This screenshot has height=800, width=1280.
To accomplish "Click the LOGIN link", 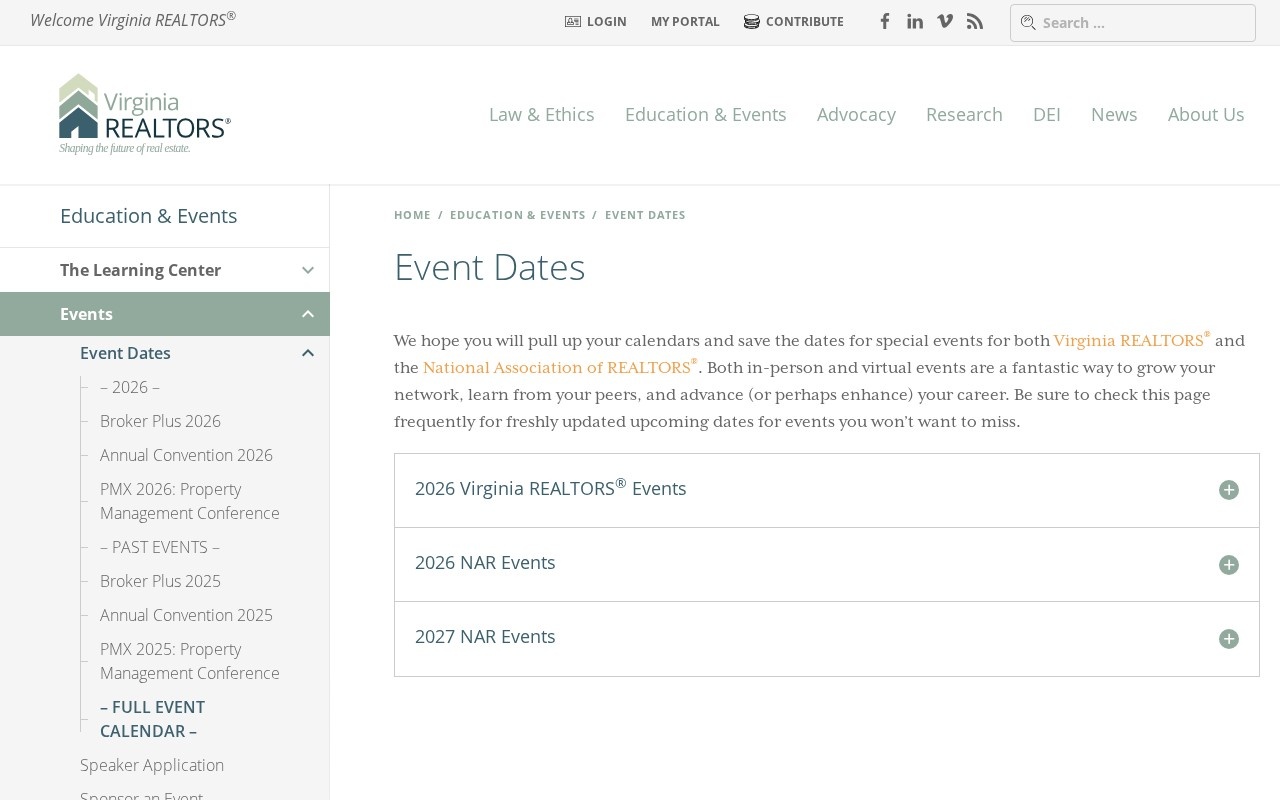I will coord(596,22).
